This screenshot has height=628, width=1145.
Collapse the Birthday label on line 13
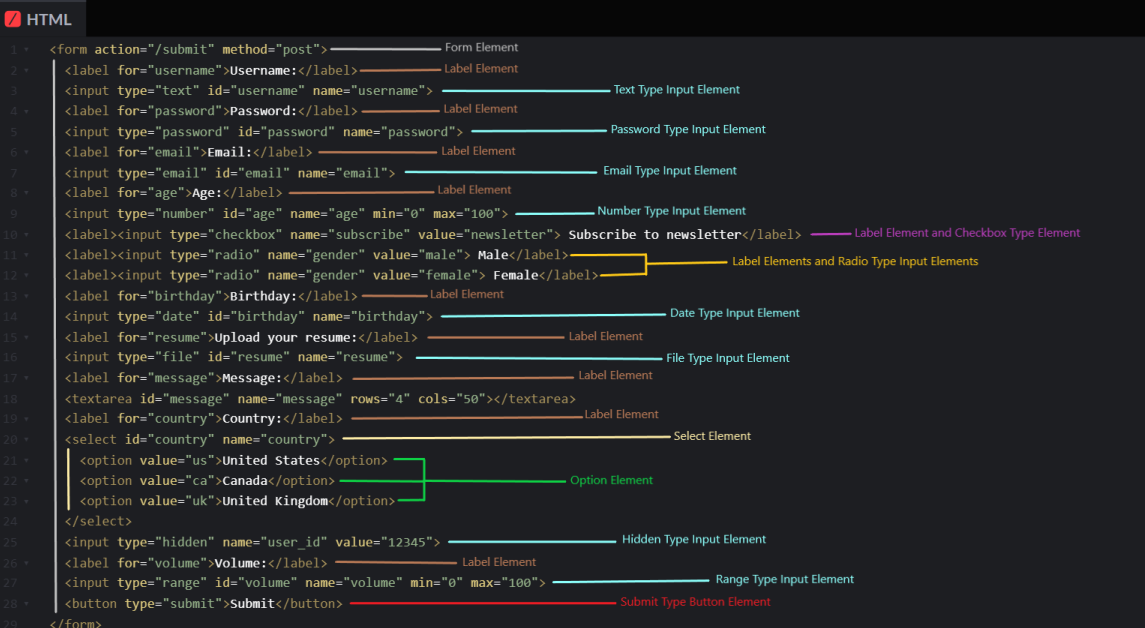[26, 296]
